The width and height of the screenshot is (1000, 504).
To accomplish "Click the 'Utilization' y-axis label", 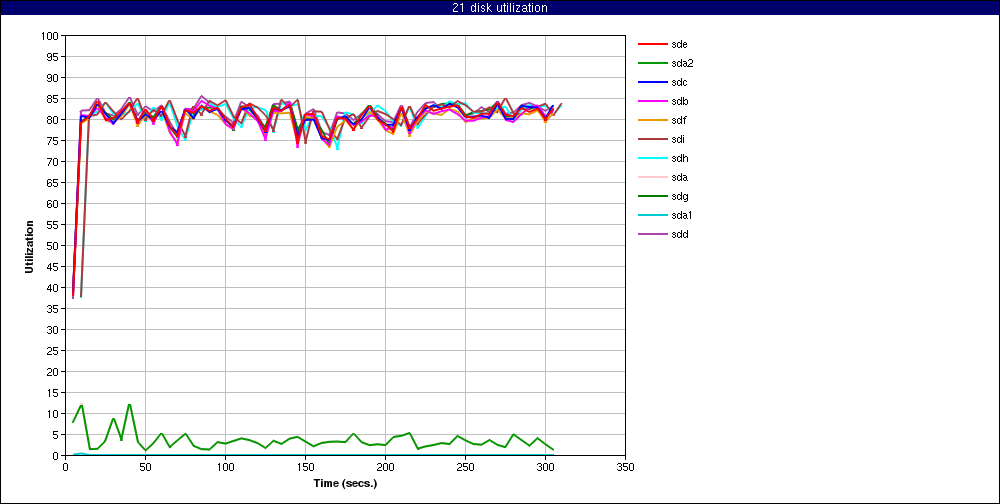I will [29, 246].
